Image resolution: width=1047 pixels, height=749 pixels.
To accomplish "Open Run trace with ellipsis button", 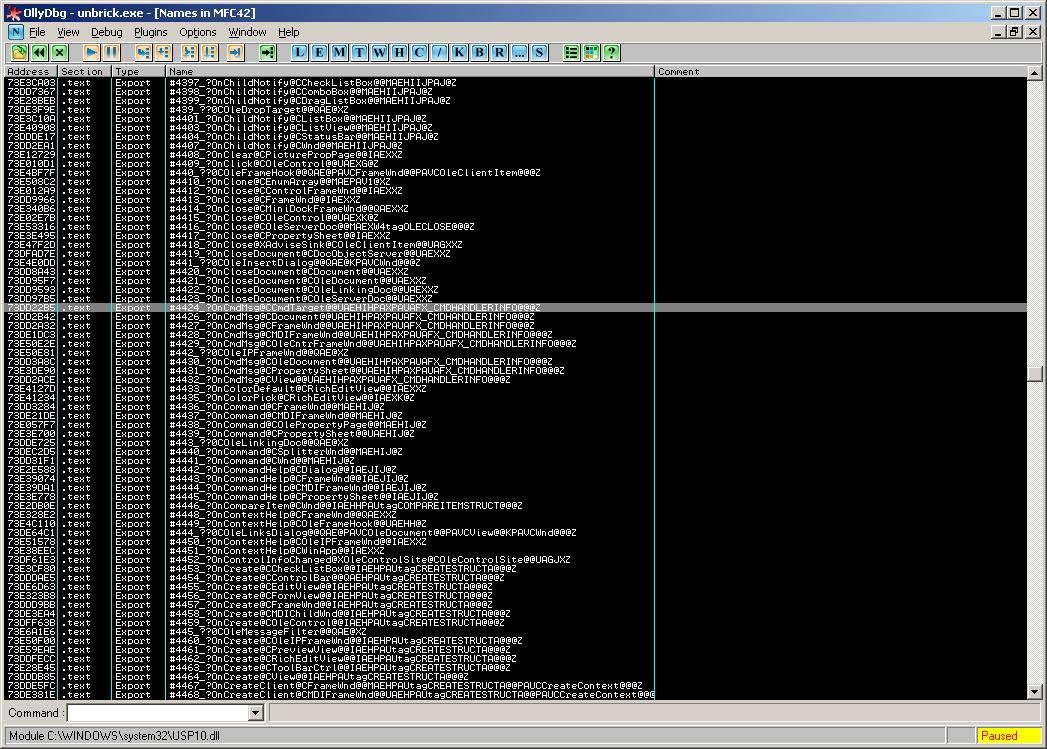I will (519, 52).
